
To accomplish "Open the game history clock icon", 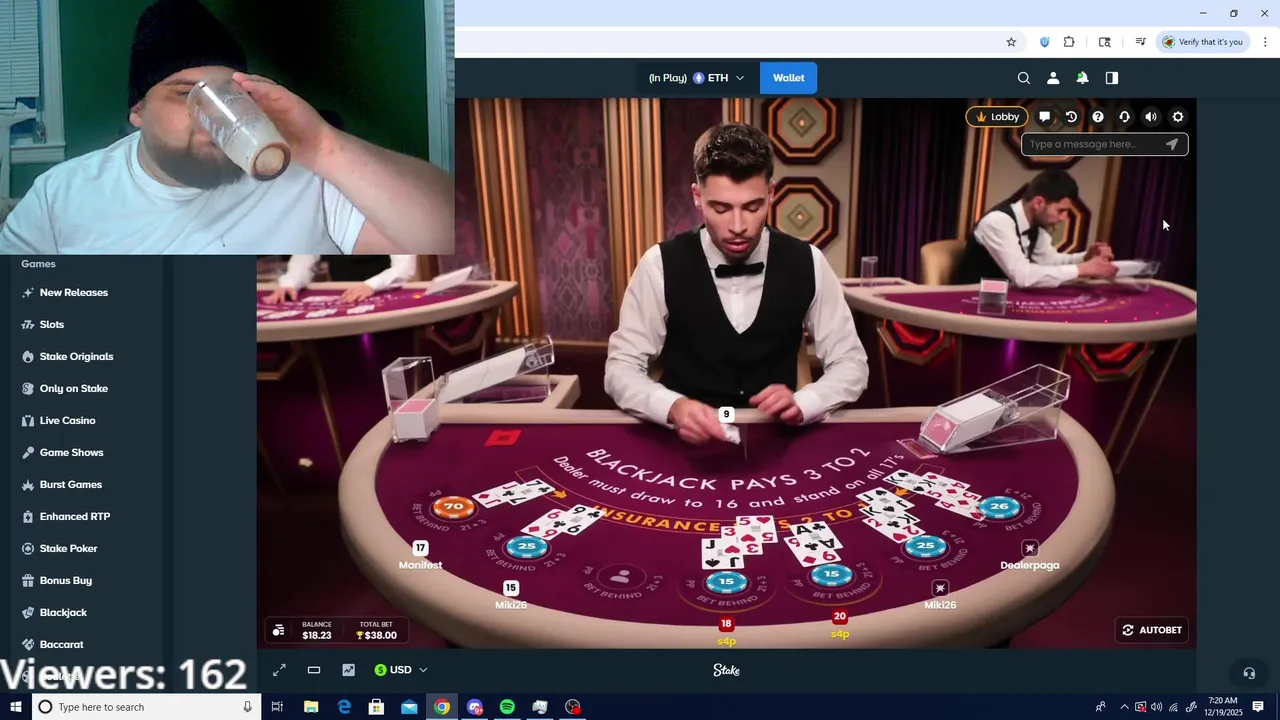I will point(1071,117).
